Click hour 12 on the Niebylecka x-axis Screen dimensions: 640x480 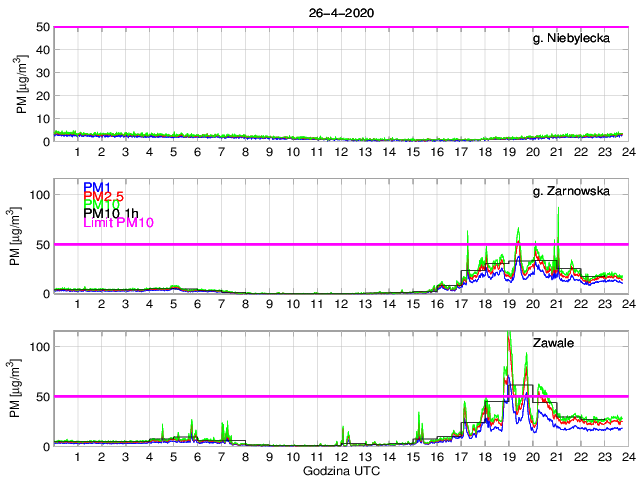coord(340,152)
